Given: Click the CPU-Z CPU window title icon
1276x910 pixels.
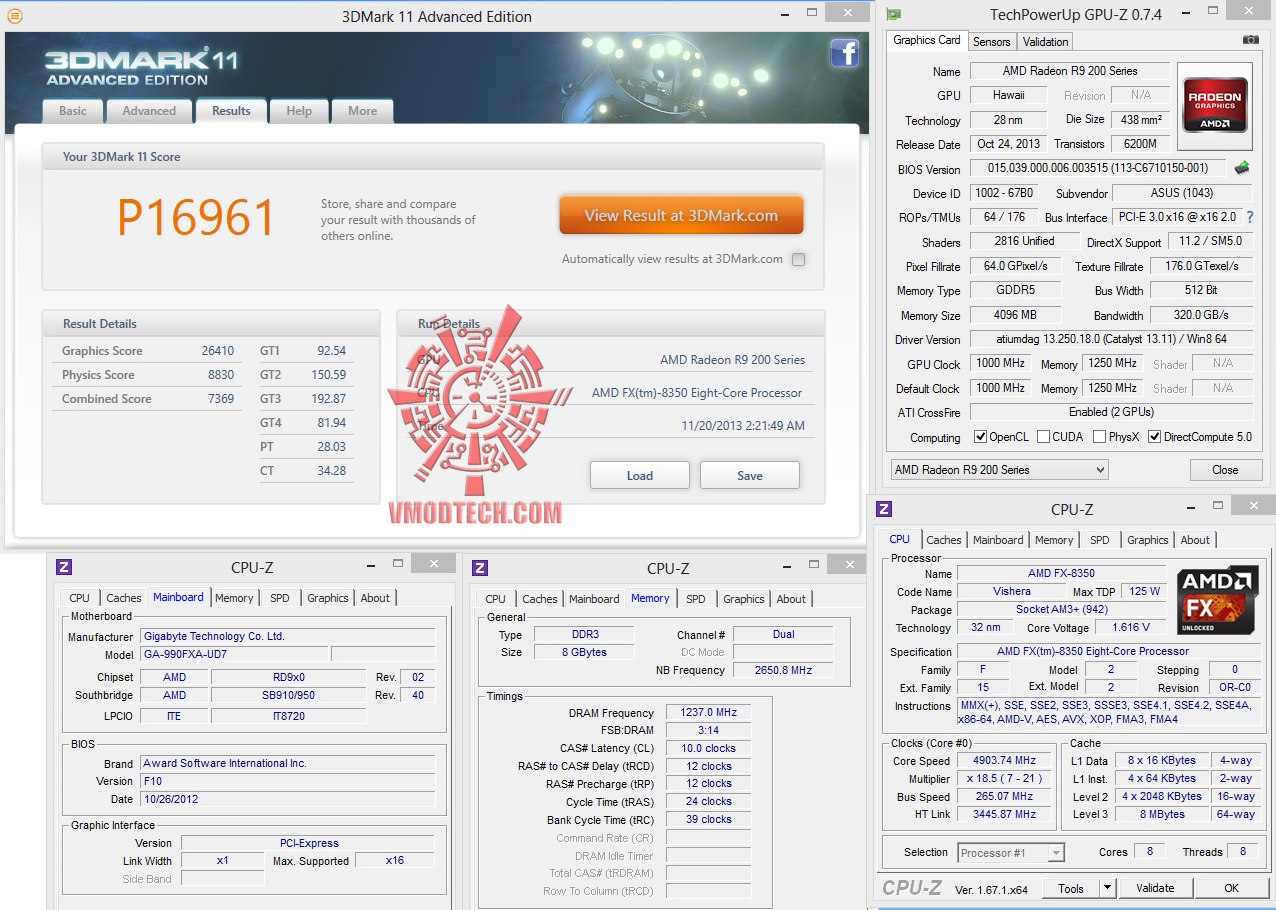Looking at the screenshot, I should [884, 509].
